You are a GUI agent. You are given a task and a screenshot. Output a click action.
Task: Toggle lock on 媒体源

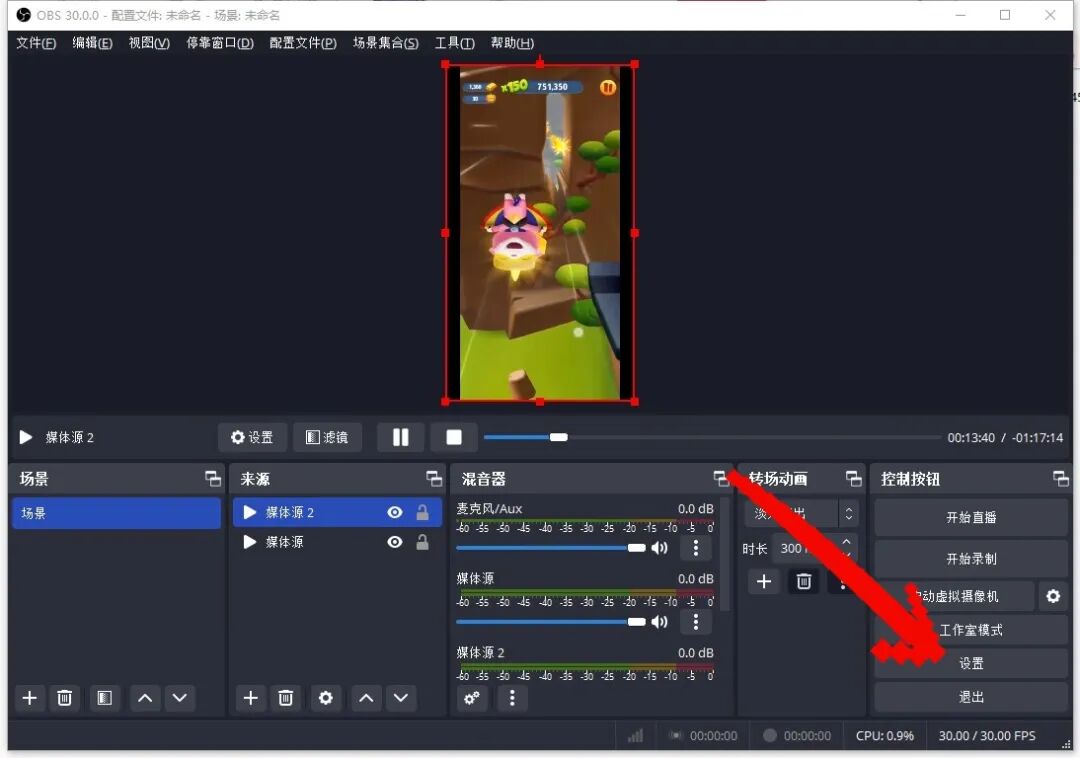[422, 542]
